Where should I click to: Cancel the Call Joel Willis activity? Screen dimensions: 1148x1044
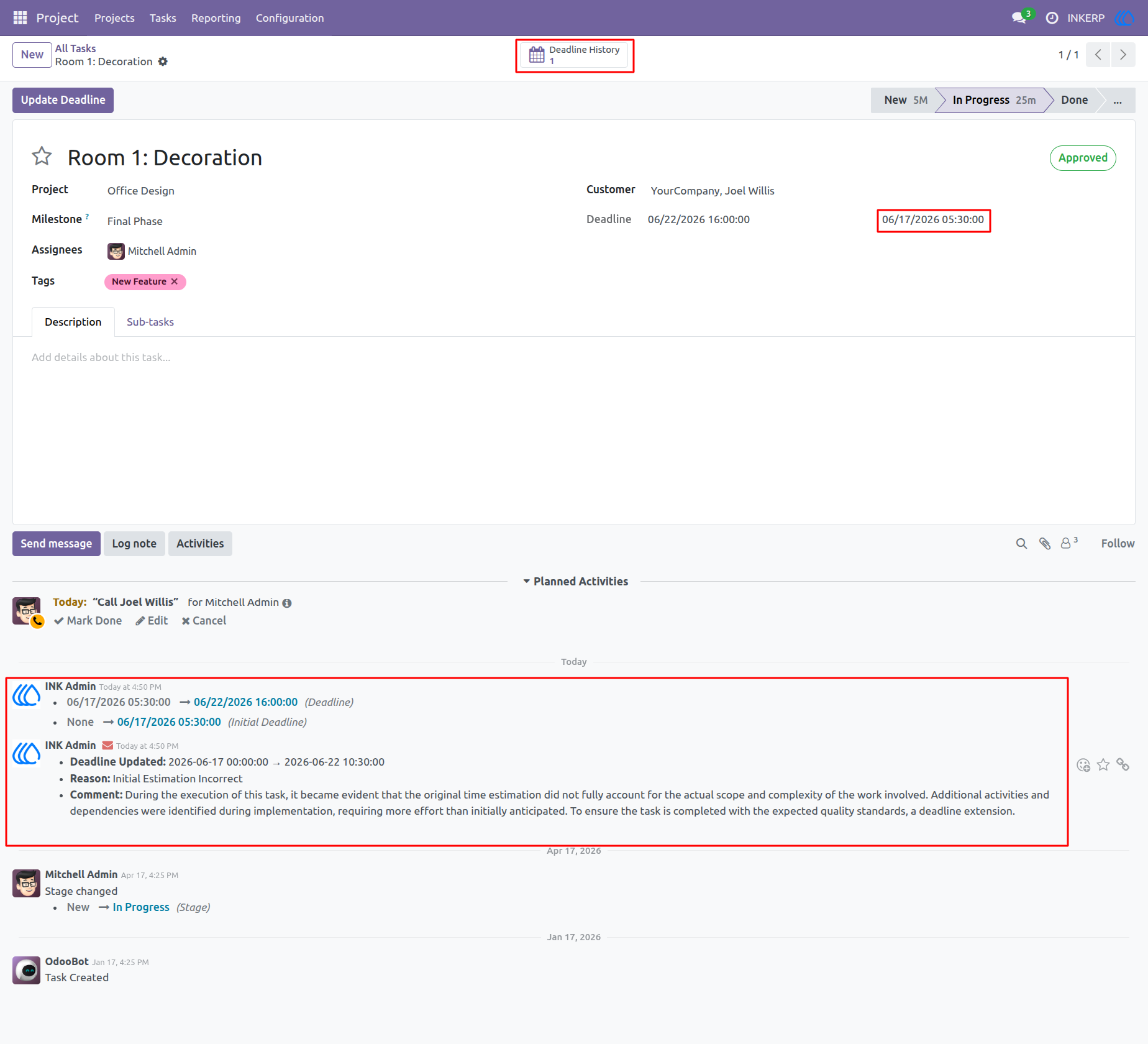(204, 621)
